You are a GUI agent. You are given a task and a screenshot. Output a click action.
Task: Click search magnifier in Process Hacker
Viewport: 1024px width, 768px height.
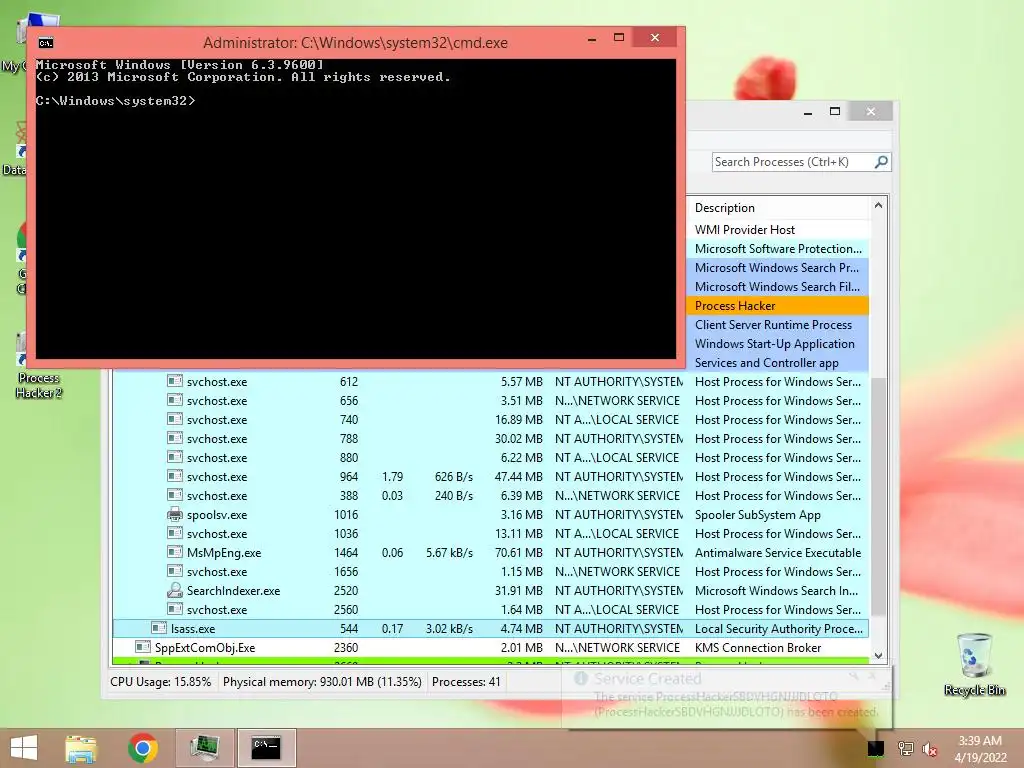tap(881, 161)
